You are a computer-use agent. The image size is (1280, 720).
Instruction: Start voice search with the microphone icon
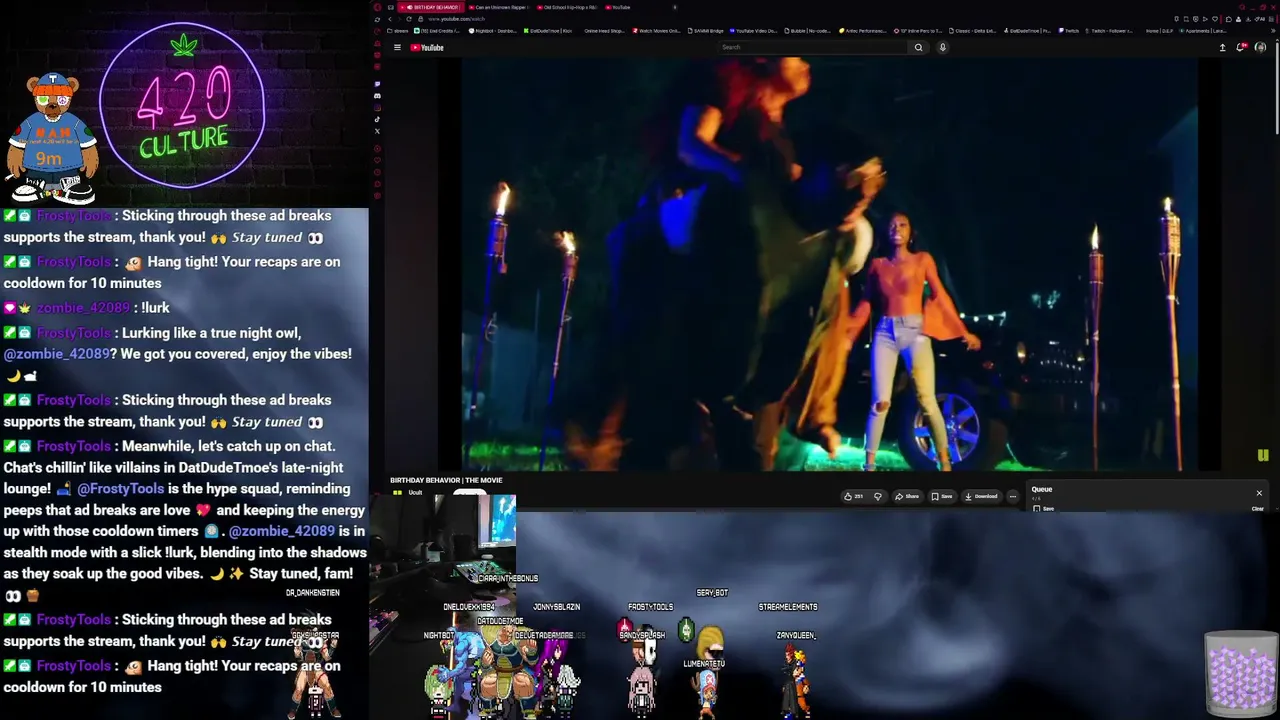click(x=942, y=47)
